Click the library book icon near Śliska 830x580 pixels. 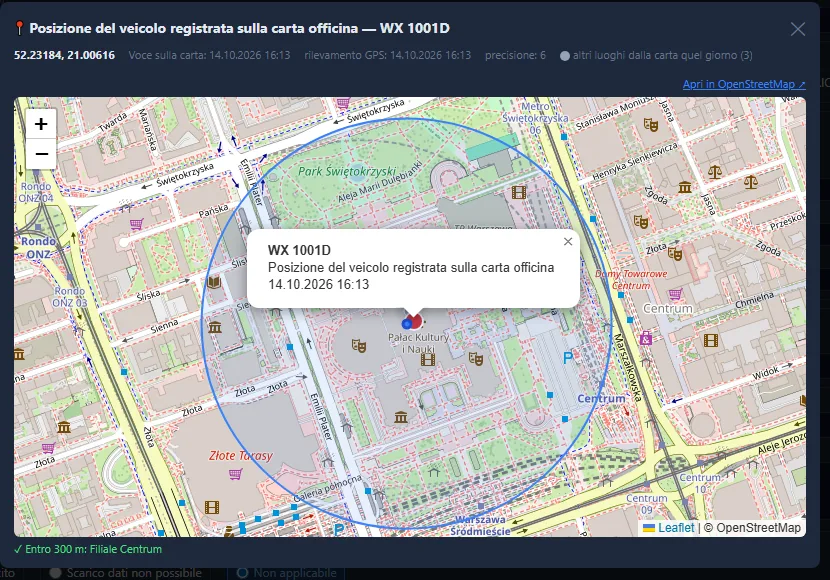pos(214,282)
